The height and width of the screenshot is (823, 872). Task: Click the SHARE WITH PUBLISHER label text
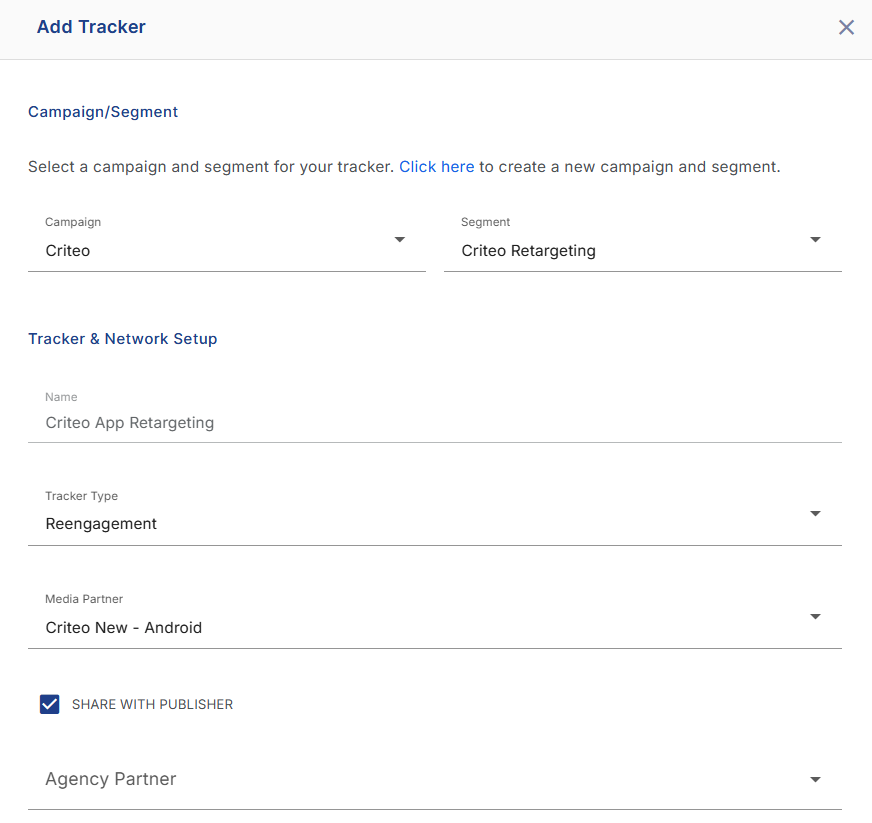152,705
